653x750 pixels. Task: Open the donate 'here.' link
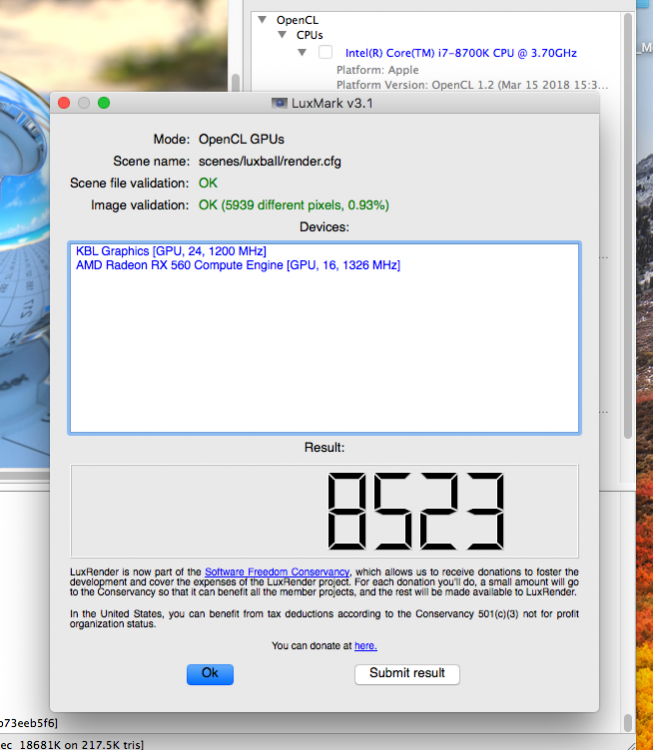[x=365, y=646]
